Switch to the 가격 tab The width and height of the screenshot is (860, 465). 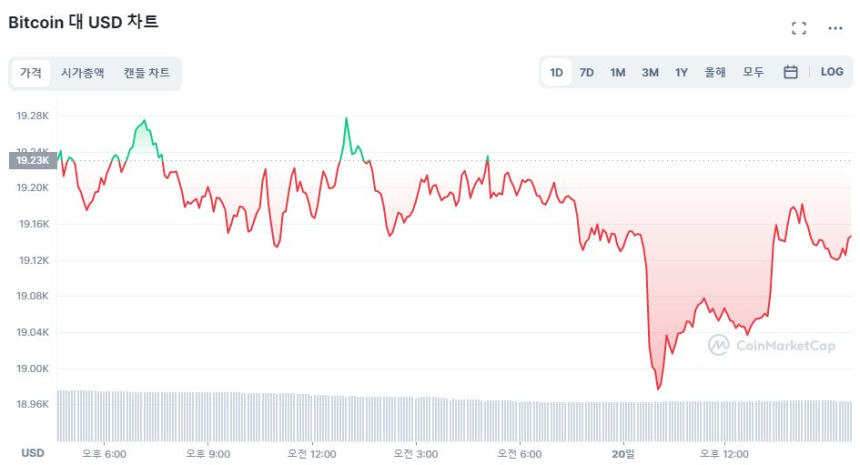31,73
